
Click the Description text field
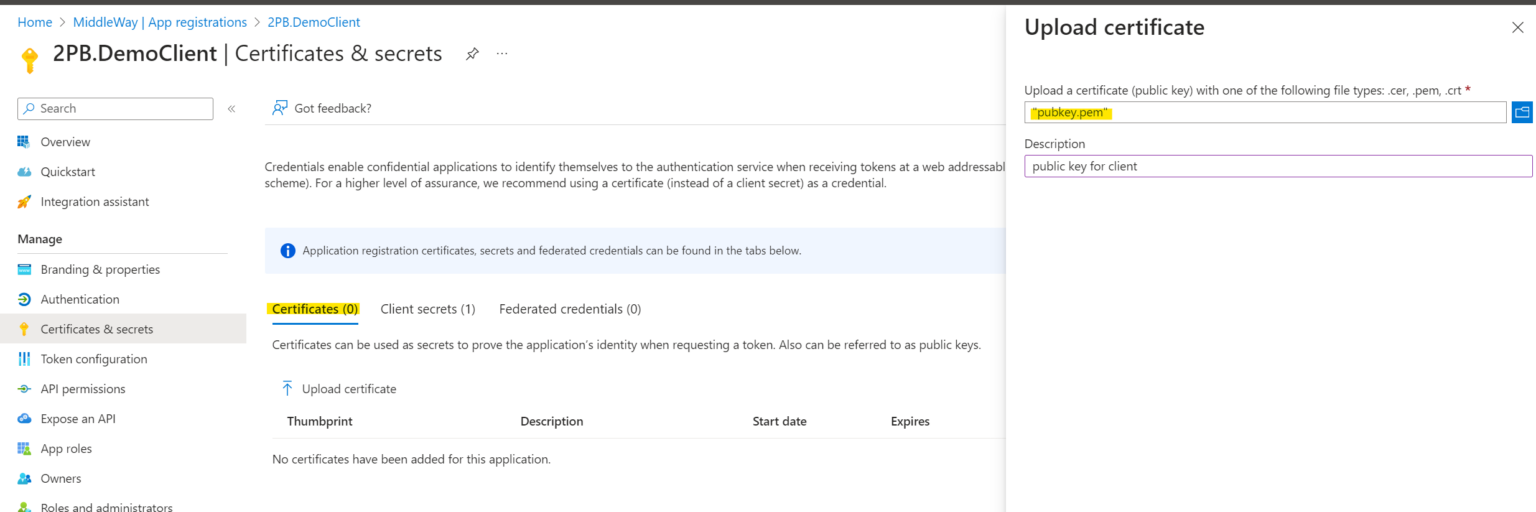point(1277,166)
